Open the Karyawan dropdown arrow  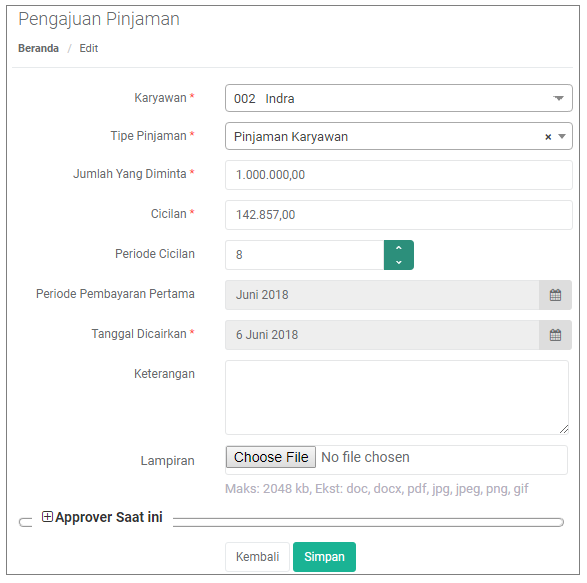(558, 98)
